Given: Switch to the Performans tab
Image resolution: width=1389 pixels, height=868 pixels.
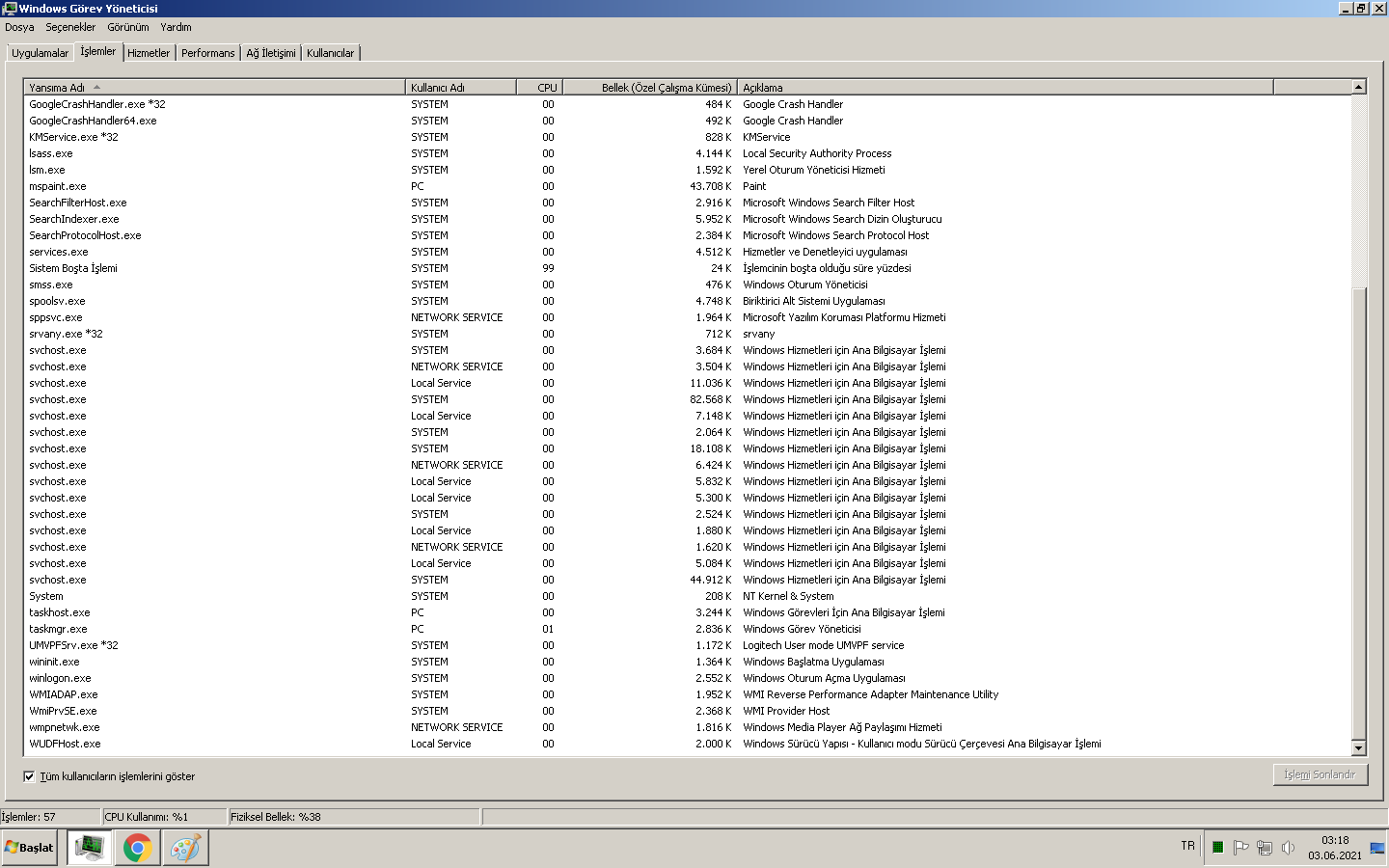Looking at the screenshot, I should 207,53.
